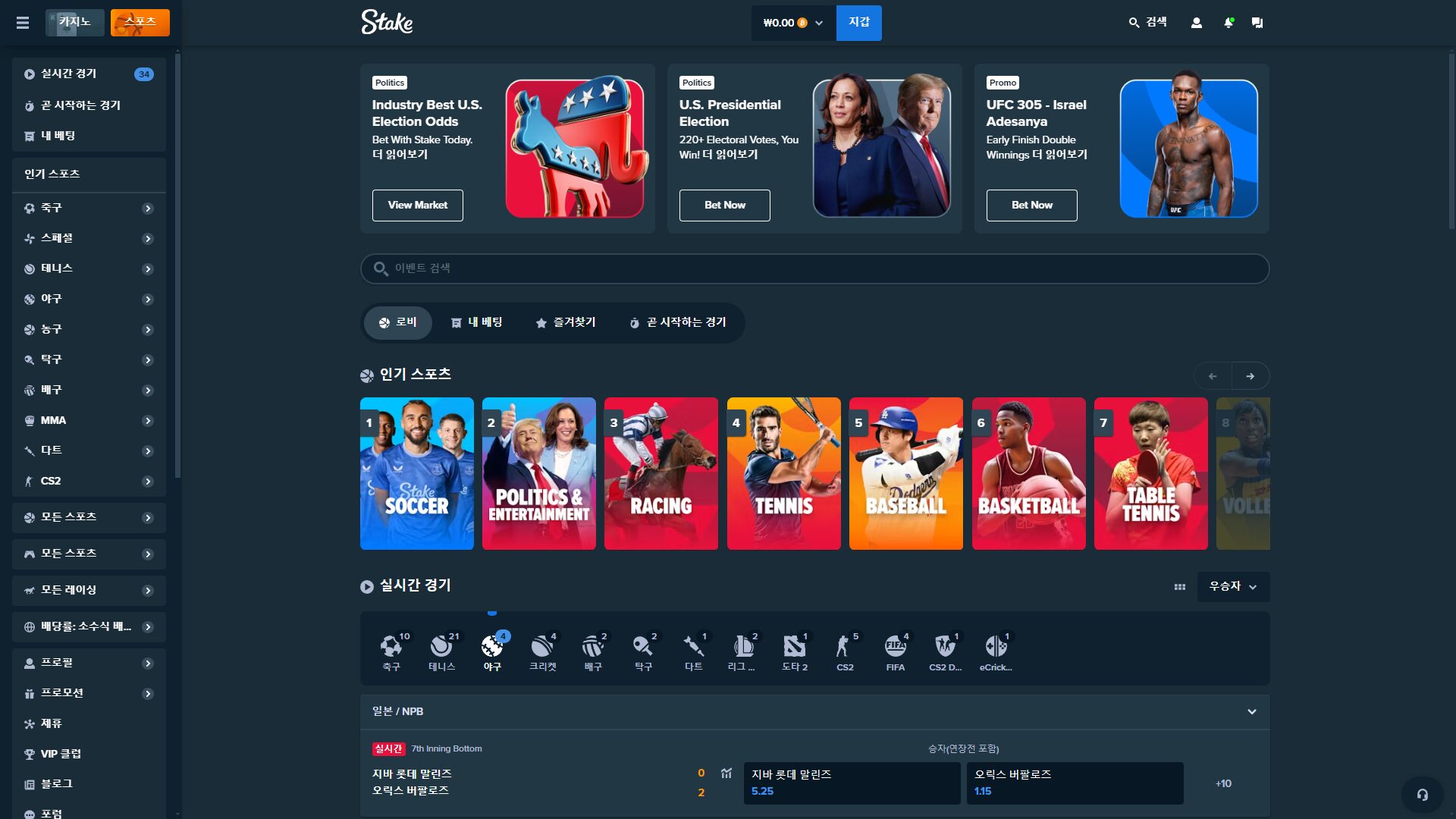Open the hamburger menu icon
This screenshot has height=819, width=1456.
coord(23,23)
